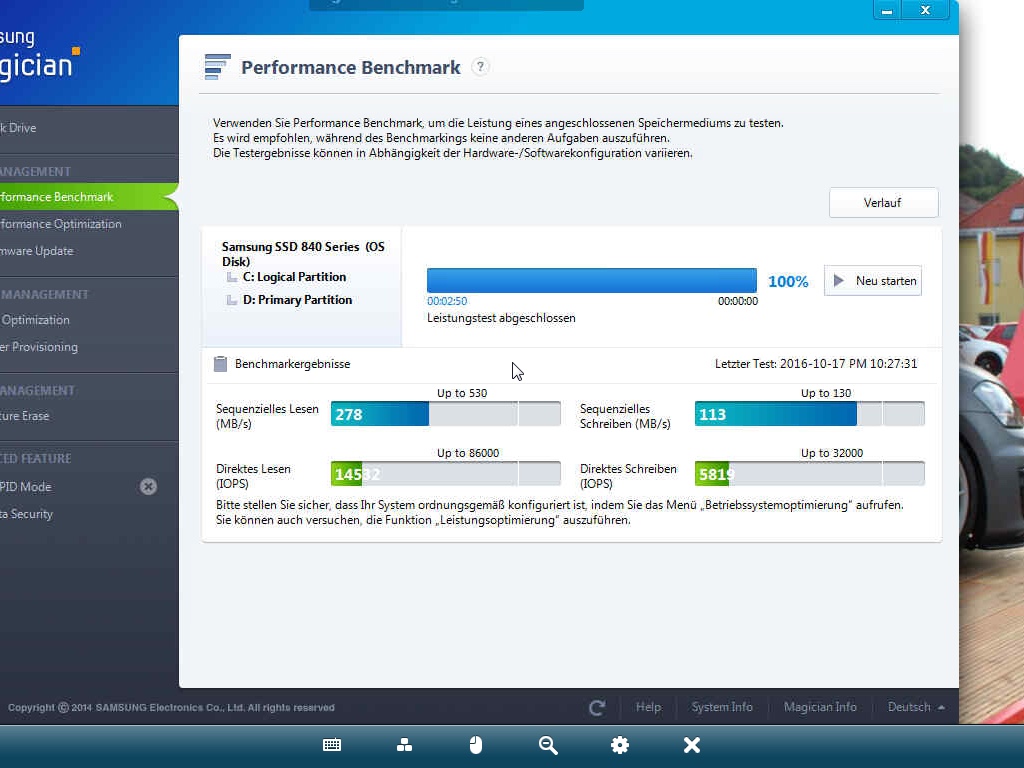This screenshot has height=768, width=1024.
Task: Click the 100% progress value
Action: click(x=788, y=281)
